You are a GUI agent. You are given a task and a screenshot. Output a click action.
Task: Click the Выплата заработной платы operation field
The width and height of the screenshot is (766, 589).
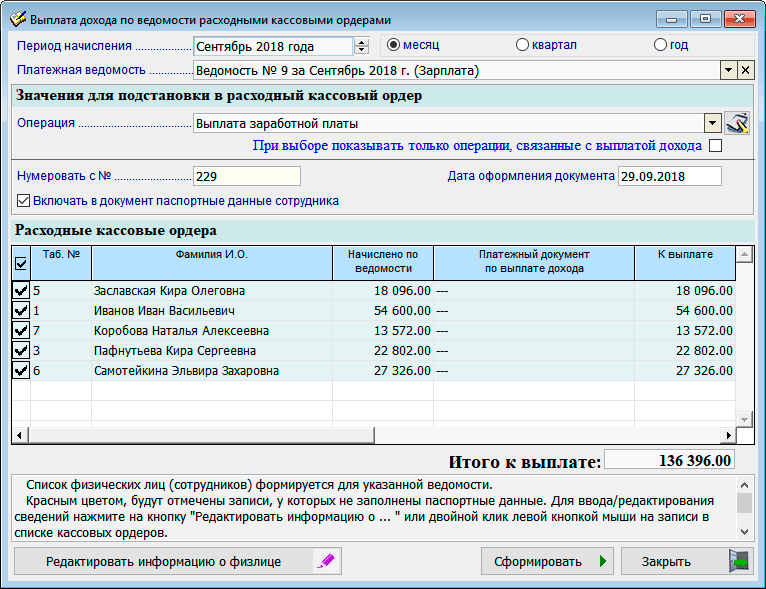coord(448,123)
